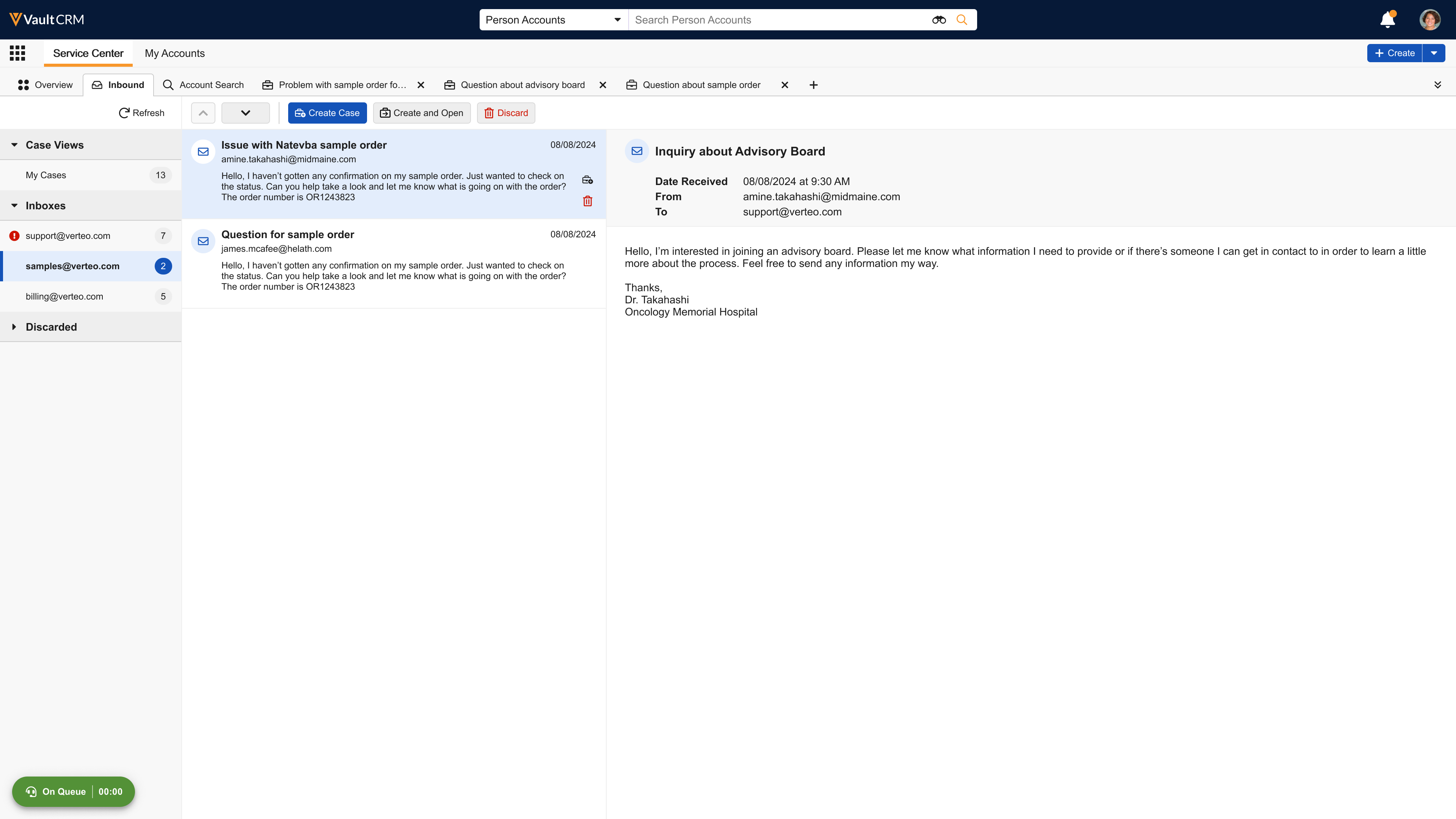The width and height of the screenshot is (1456, 819).
Task: Open the user profile avatar
Action: 1429,20
